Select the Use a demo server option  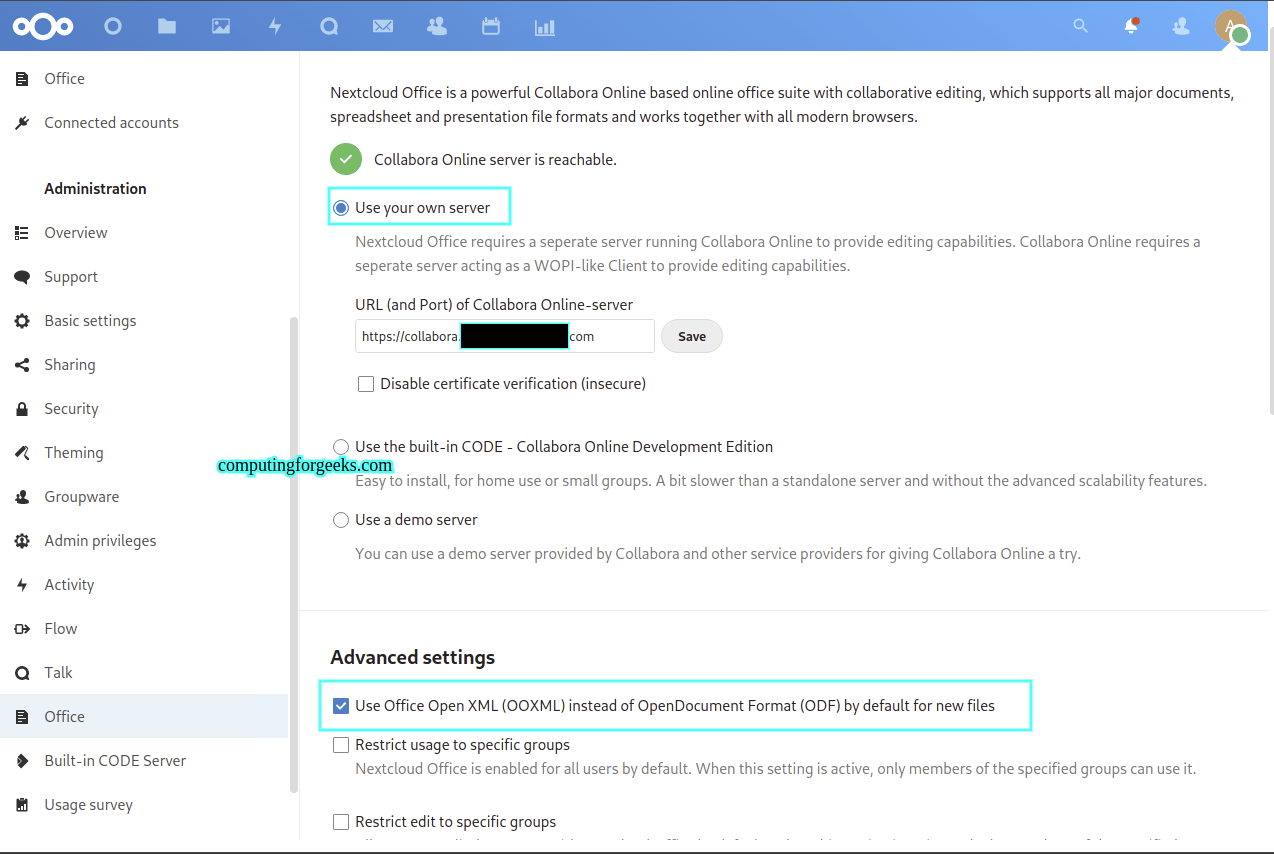[x=341, y=519]
